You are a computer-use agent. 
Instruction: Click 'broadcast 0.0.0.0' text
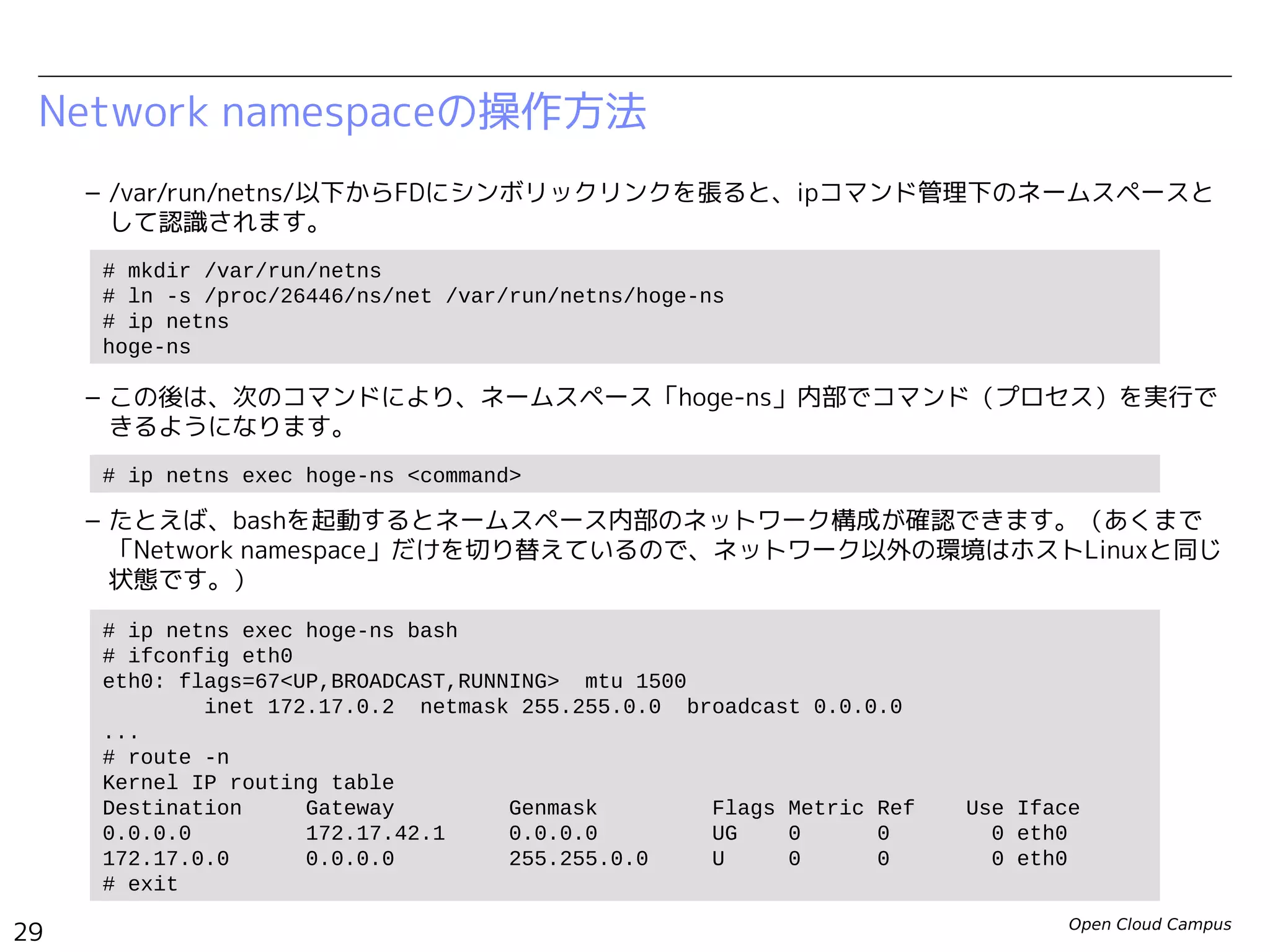[794, 707]
